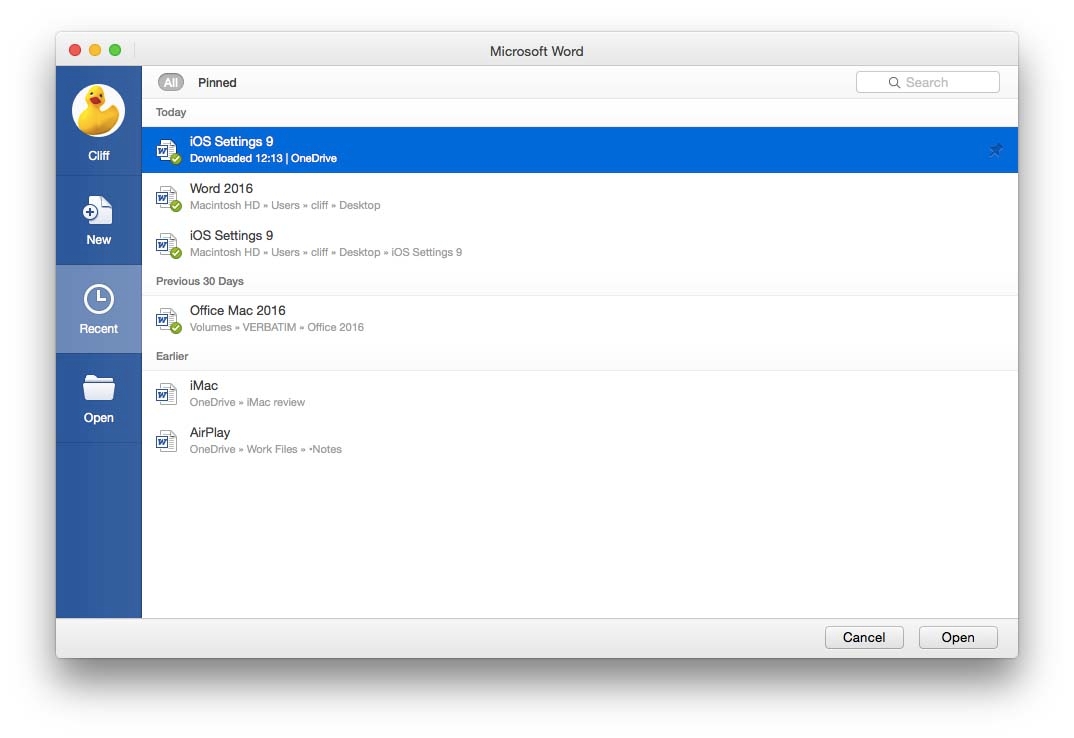Screen dimensions: 1074x738
Task: Click the Open folder icon in sidebar
Action: [99, 387]
